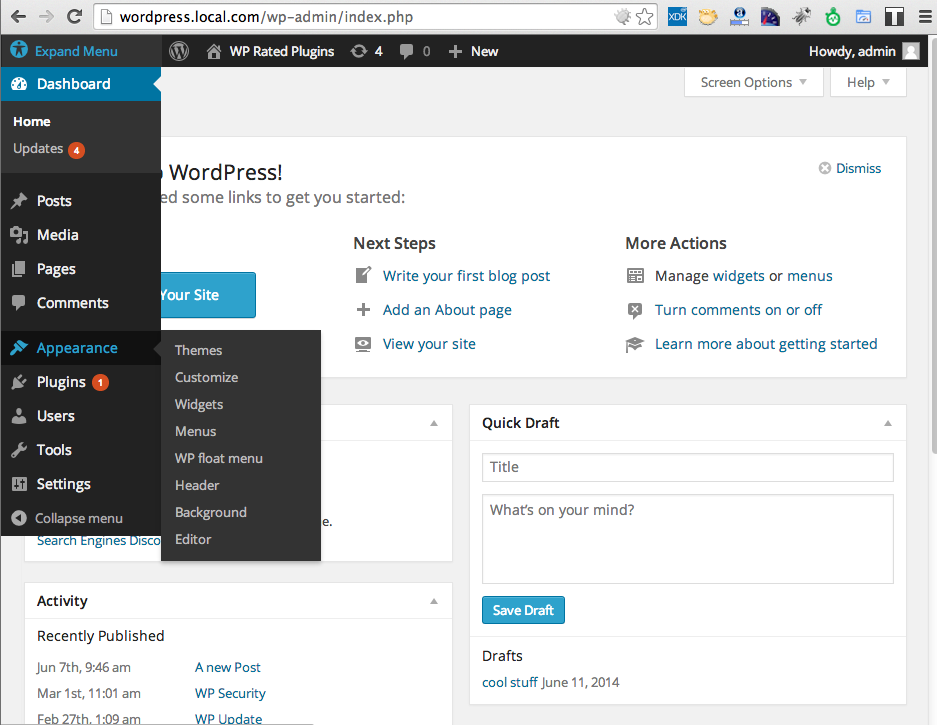Open Background in Appearance submenu
937x725 pixels.
(x=211, y=512)
